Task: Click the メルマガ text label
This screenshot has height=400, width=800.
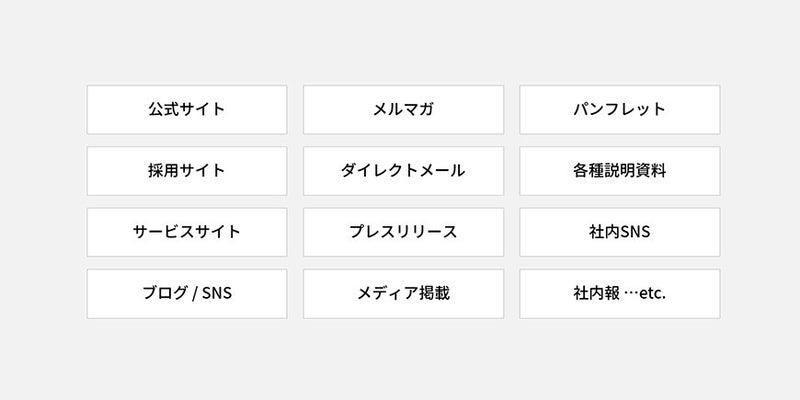Action: [403, 109]
